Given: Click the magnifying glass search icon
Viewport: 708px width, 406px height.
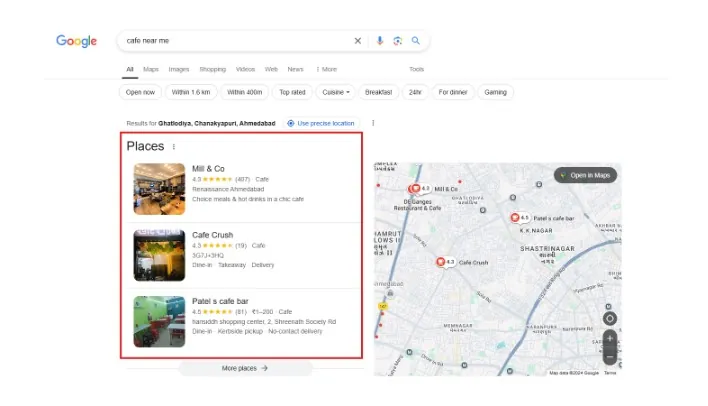Looking at the screenshot, I should 415,41.
